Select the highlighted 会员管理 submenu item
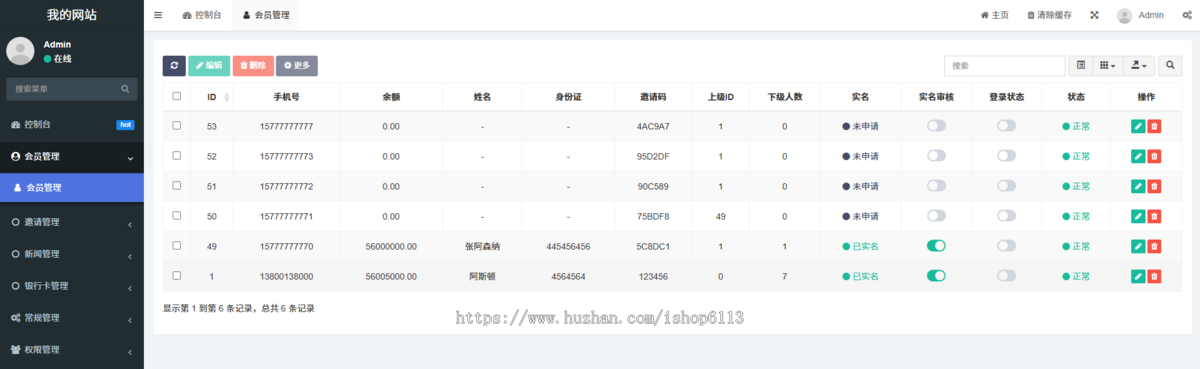The width and height of the screenshot is (1200, 369). (72, 188)
